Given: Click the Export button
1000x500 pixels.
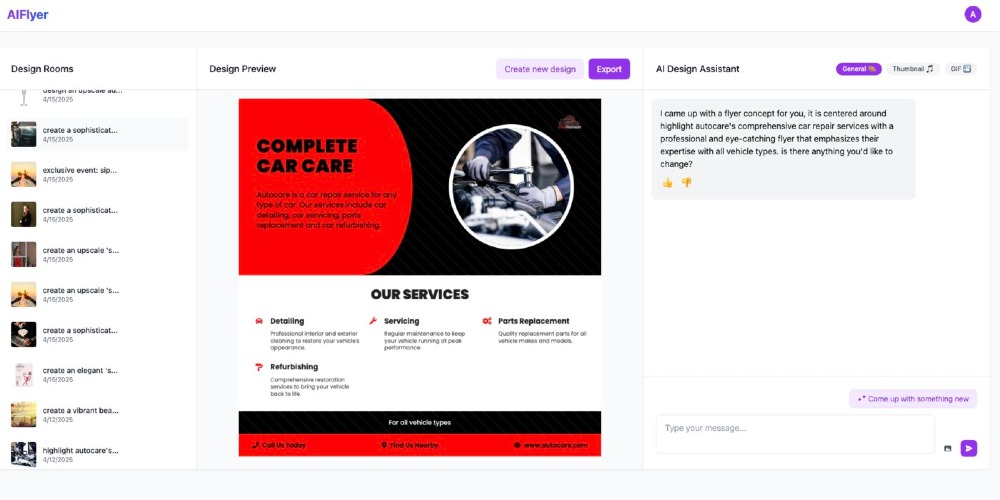Looking at the screenshot, I should click(609, 69).
